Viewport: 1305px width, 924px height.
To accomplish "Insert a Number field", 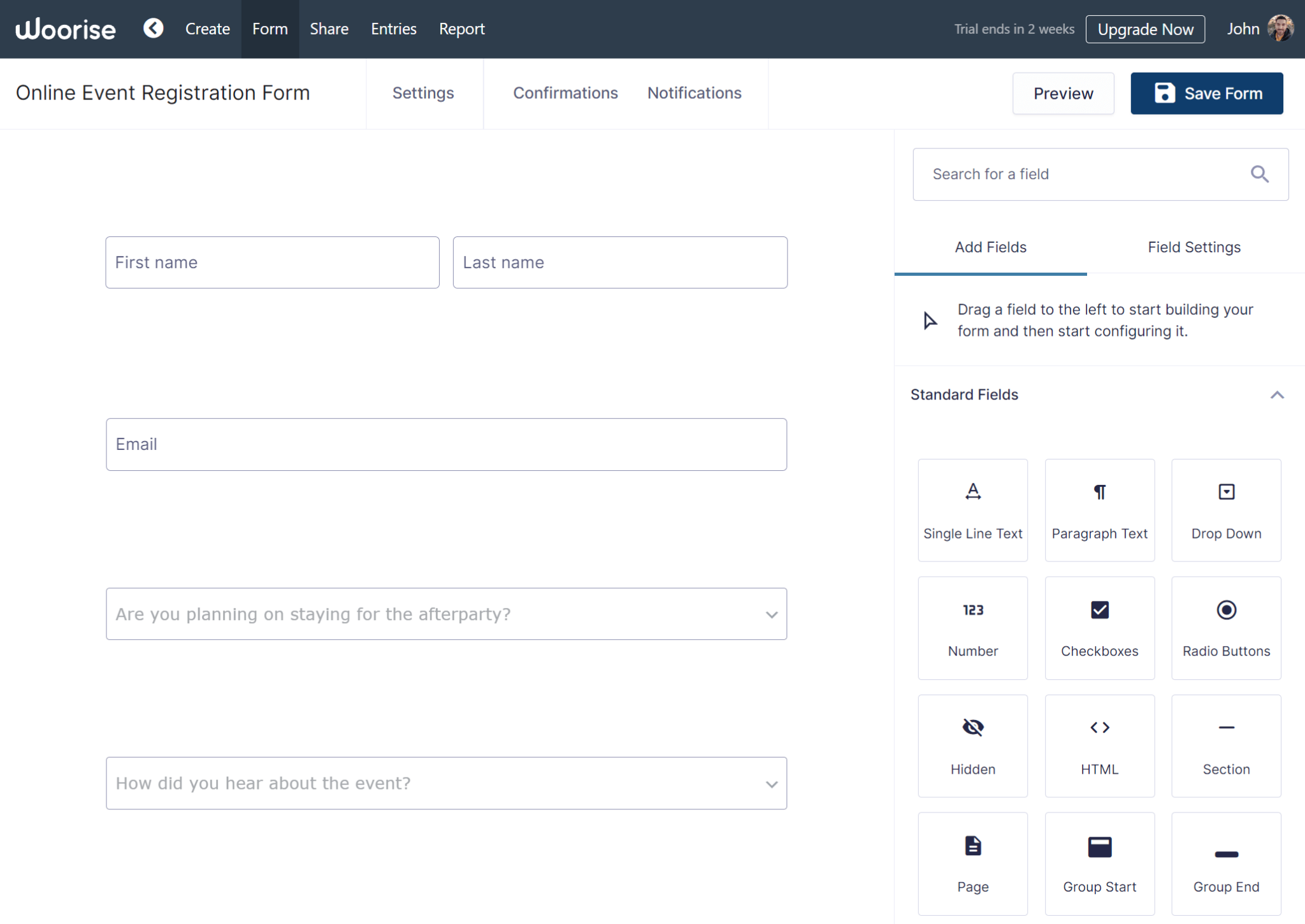I will tap(972, 628).
